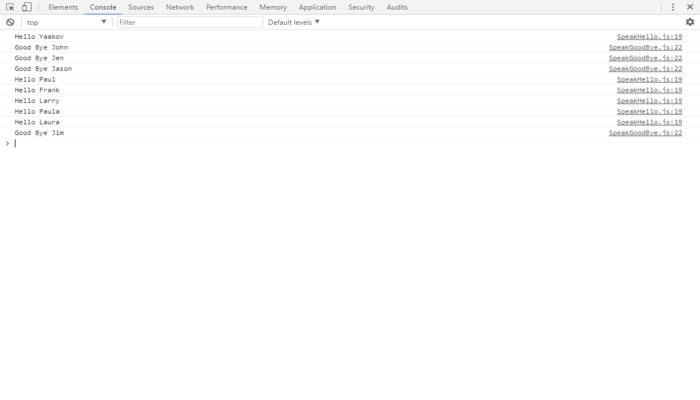Clear the console with the ban icon

point(10,22)
